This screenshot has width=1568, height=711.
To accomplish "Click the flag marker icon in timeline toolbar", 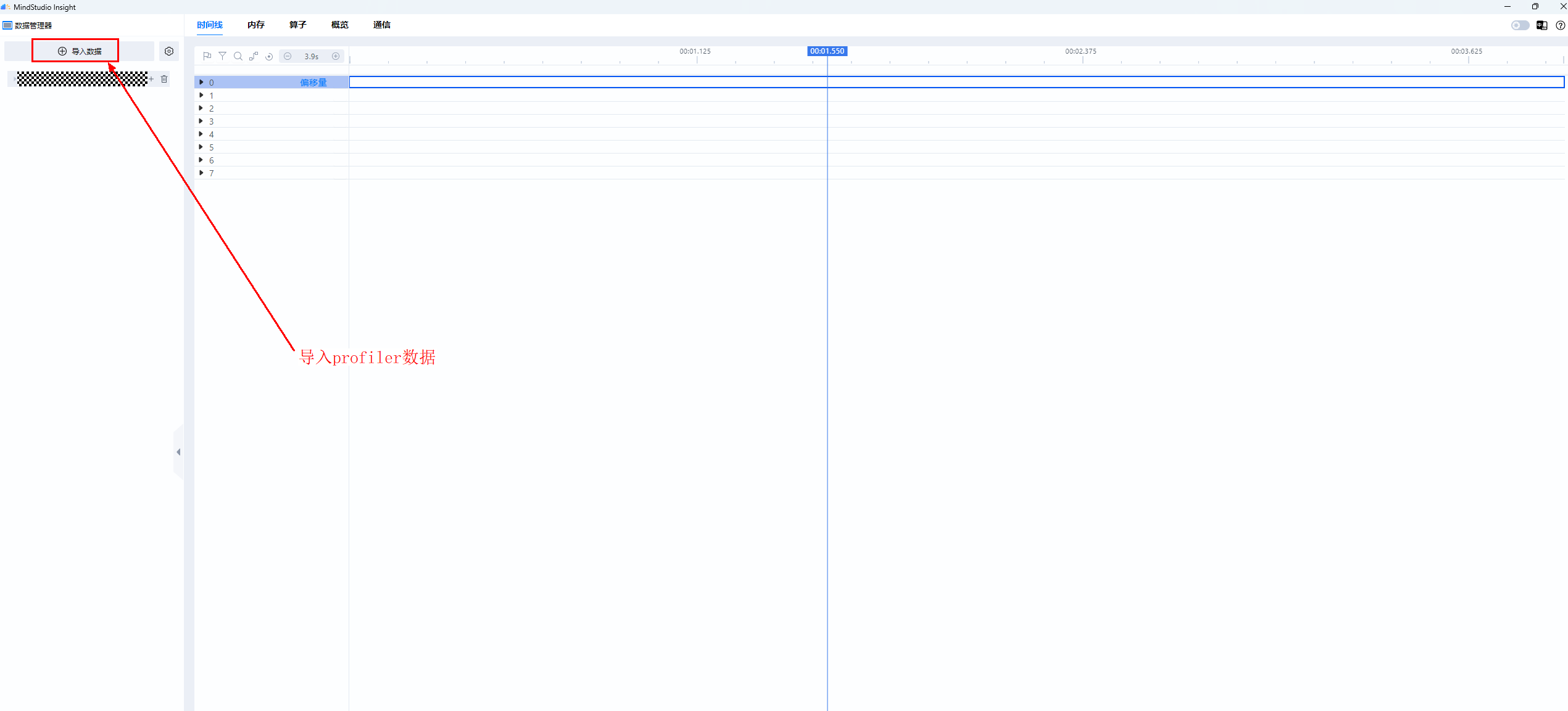I will click(x=207, y=56).
